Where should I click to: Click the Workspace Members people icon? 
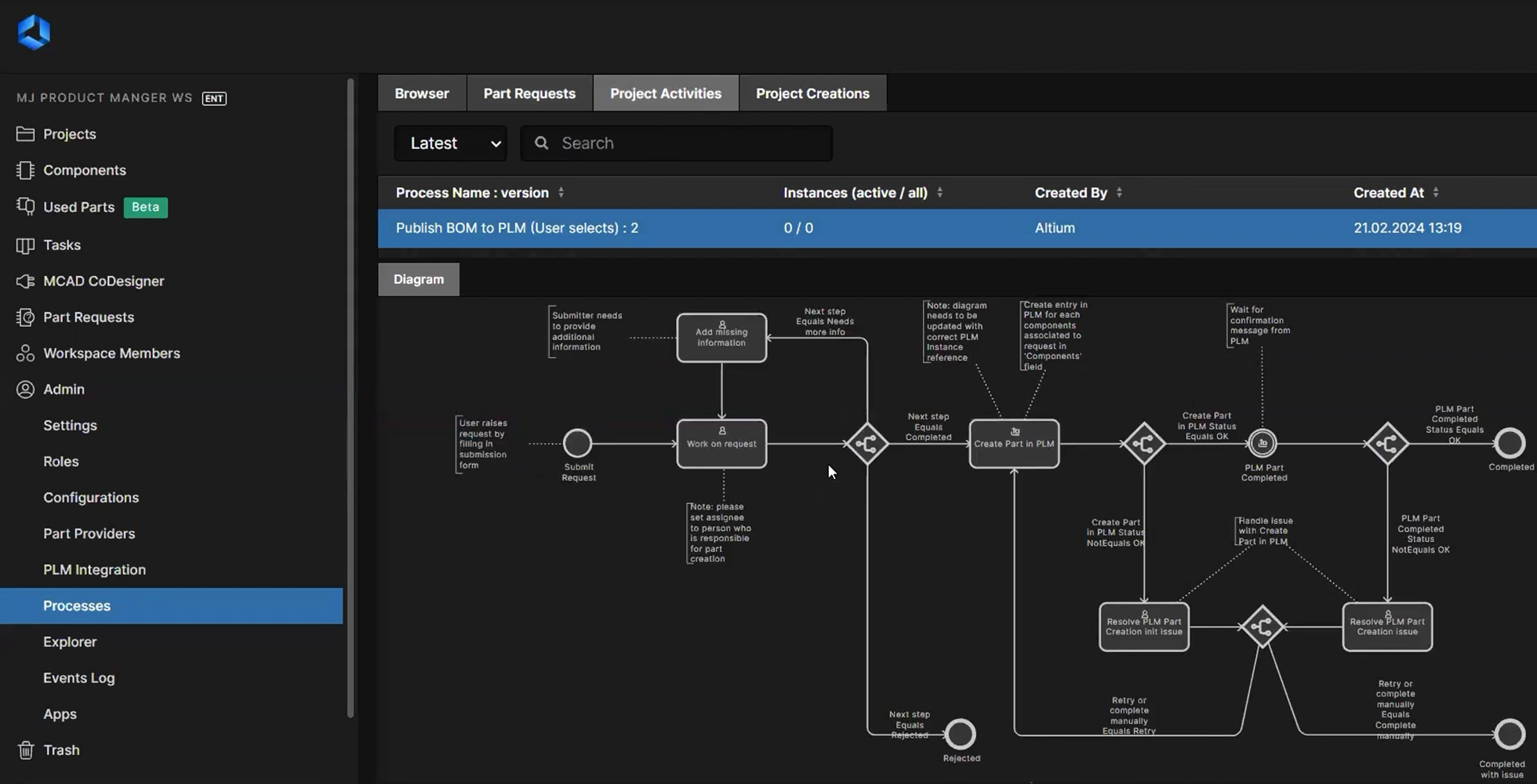pyautogui.click(x=25, y=354)
